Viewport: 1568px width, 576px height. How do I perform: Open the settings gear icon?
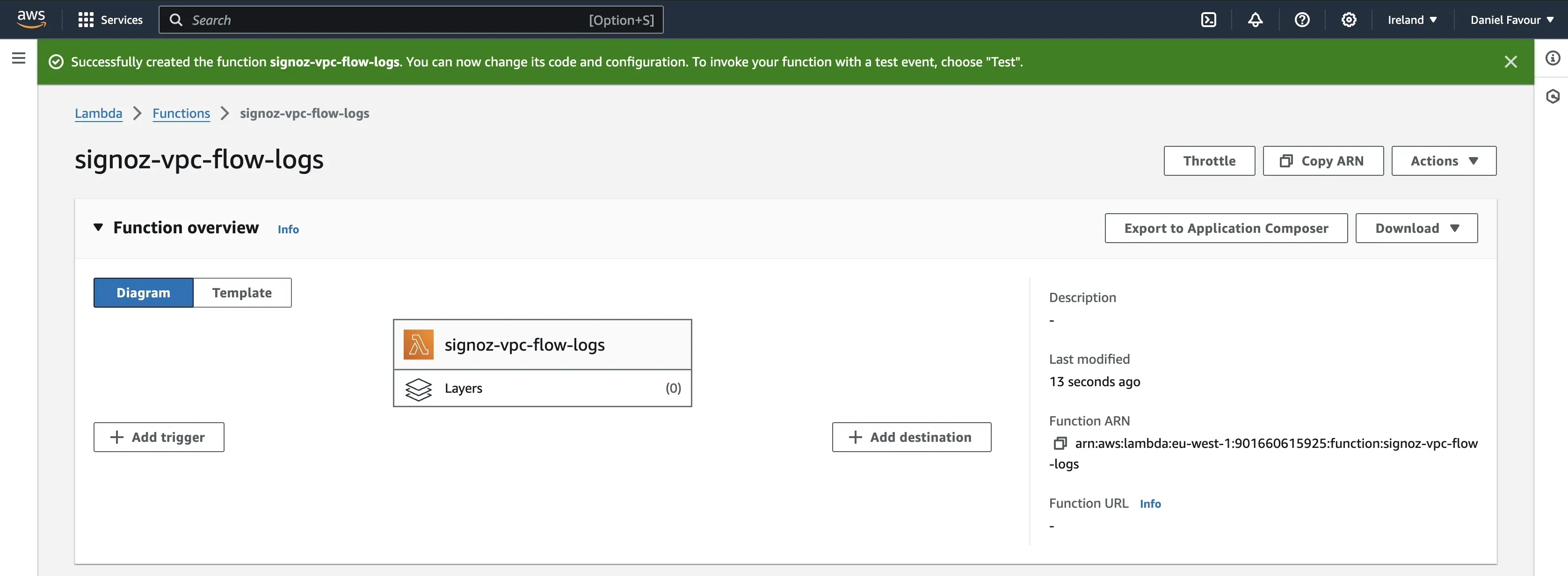coord(1349,20)
